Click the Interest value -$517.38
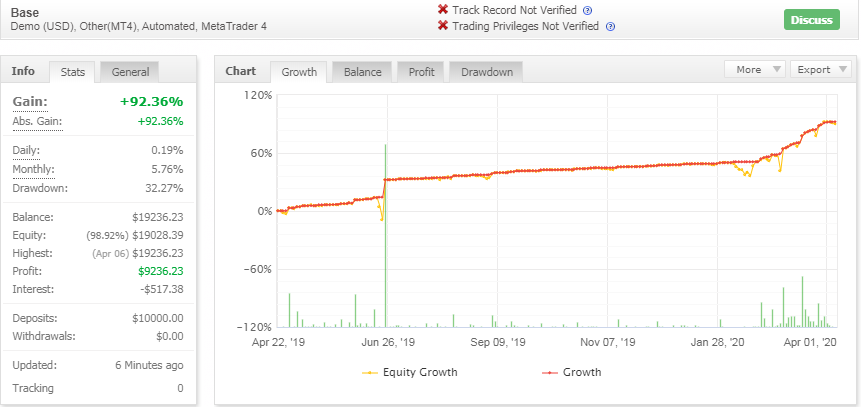Screen dimensions: 861x407 [x=161, y=289]
